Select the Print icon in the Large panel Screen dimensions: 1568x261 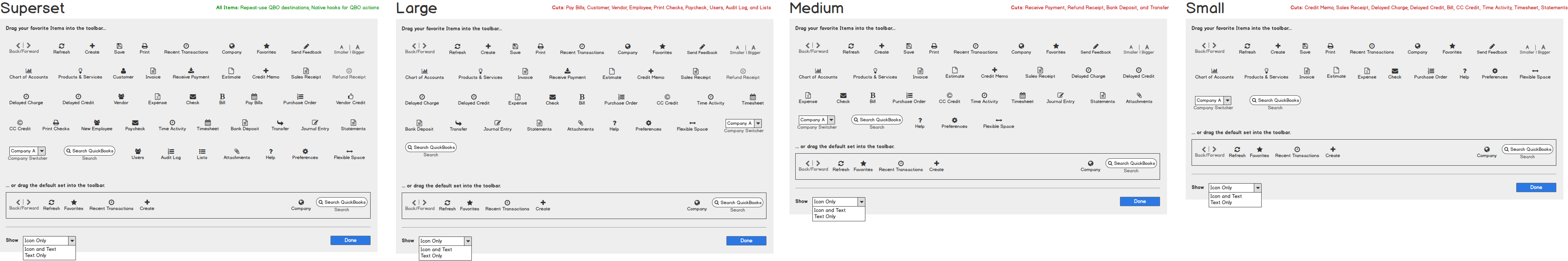click(541, 46)
